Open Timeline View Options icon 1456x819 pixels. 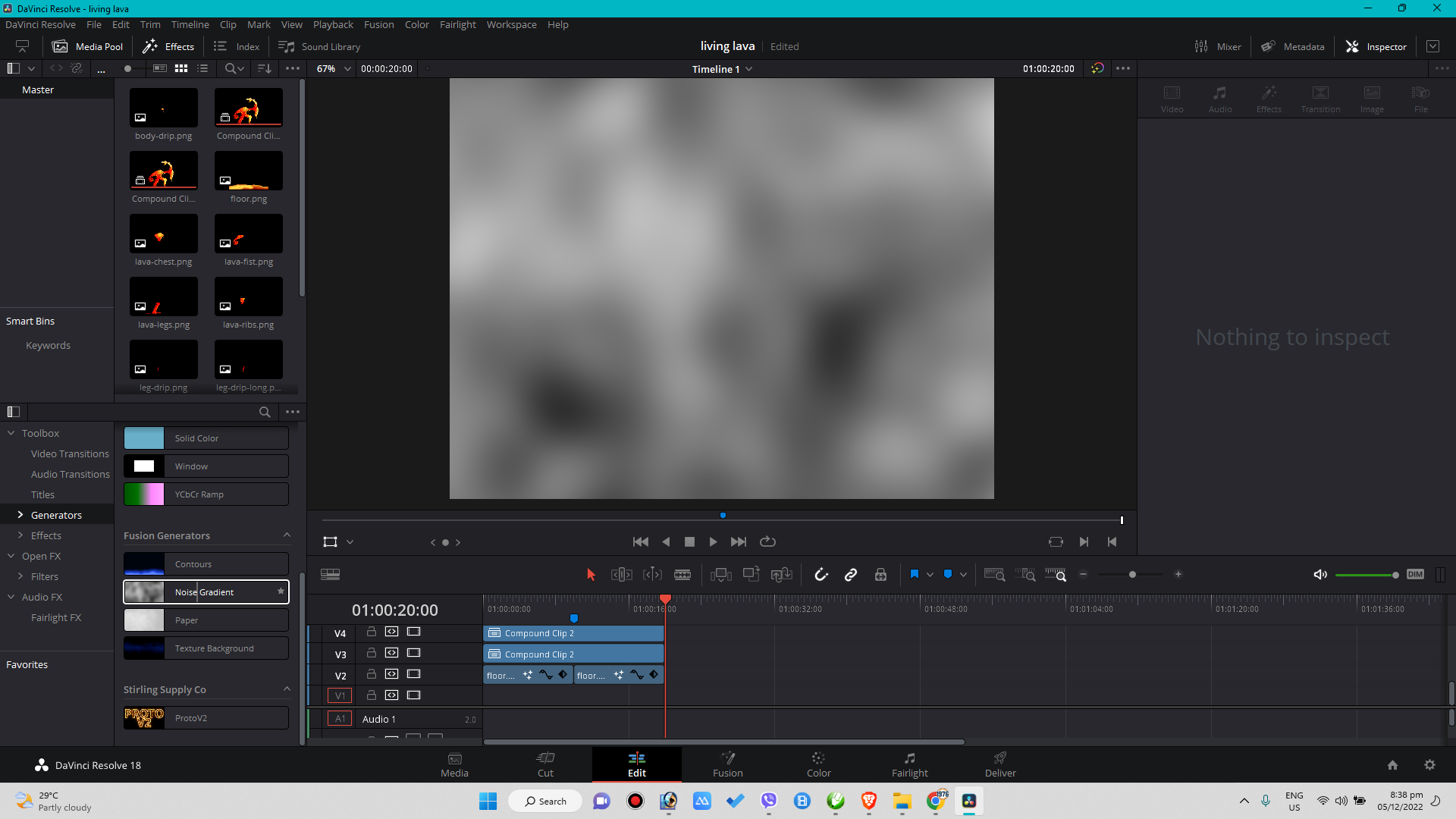pyautogui.click(x=331, y=575)
